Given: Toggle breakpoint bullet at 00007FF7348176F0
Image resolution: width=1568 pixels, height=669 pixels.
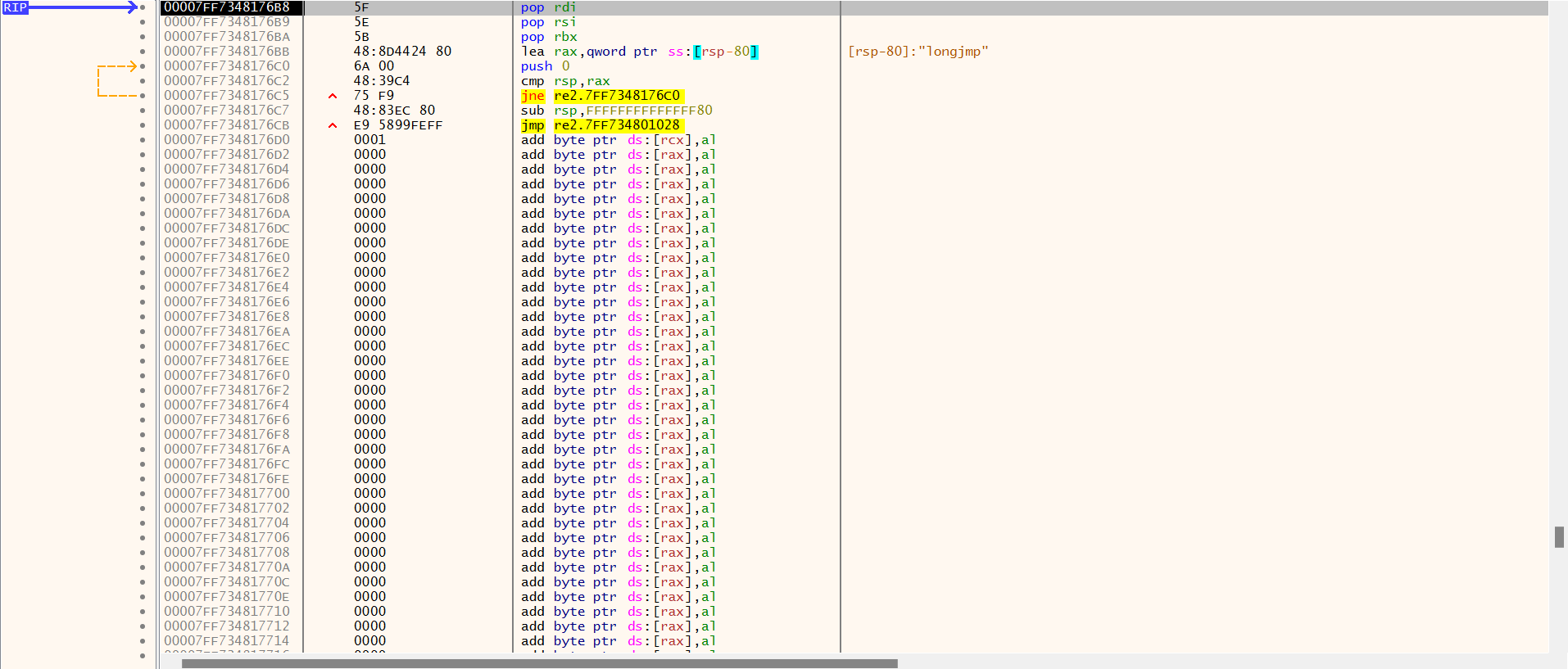Looking at the screenshot, I should 143,376.
